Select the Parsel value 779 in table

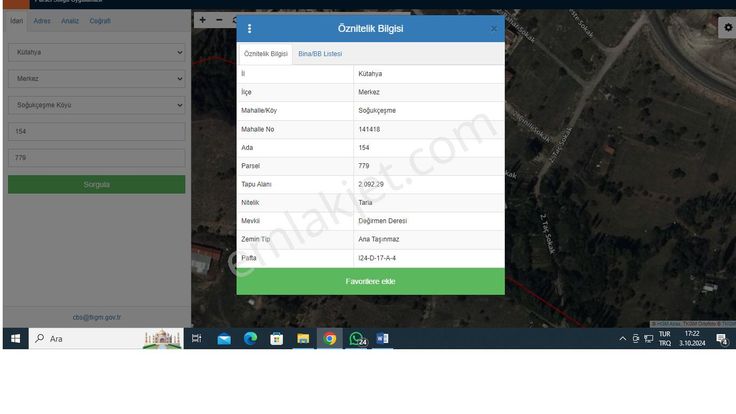click(x=364, y=166)
